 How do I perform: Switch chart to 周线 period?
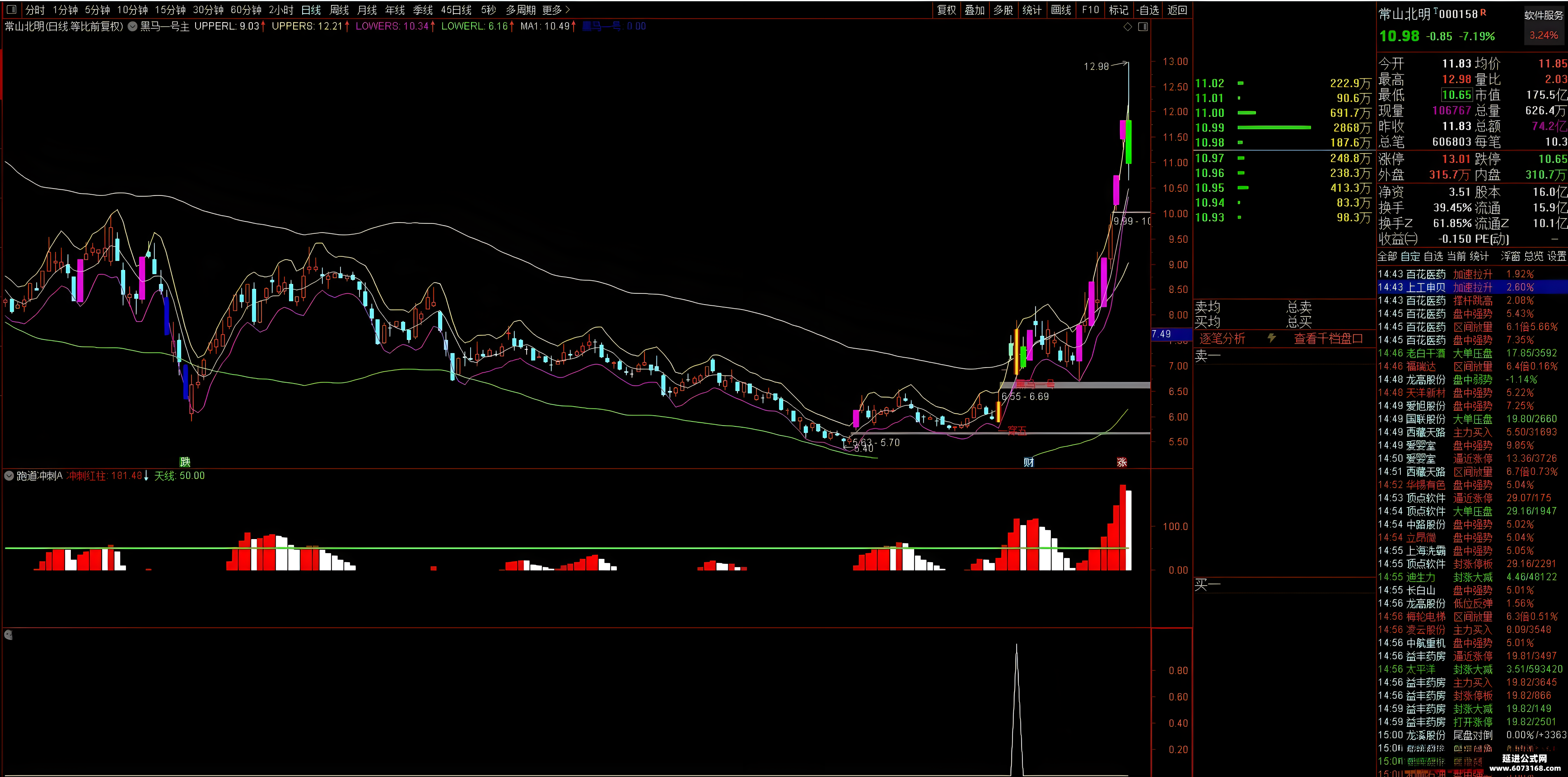339,10
